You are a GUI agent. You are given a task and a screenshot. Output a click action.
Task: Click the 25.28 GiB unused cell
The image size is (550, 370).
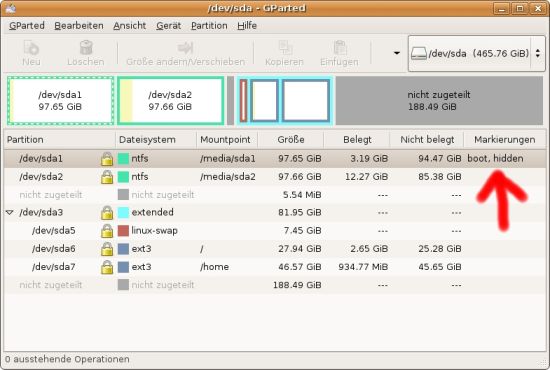(x=440, y=249)
